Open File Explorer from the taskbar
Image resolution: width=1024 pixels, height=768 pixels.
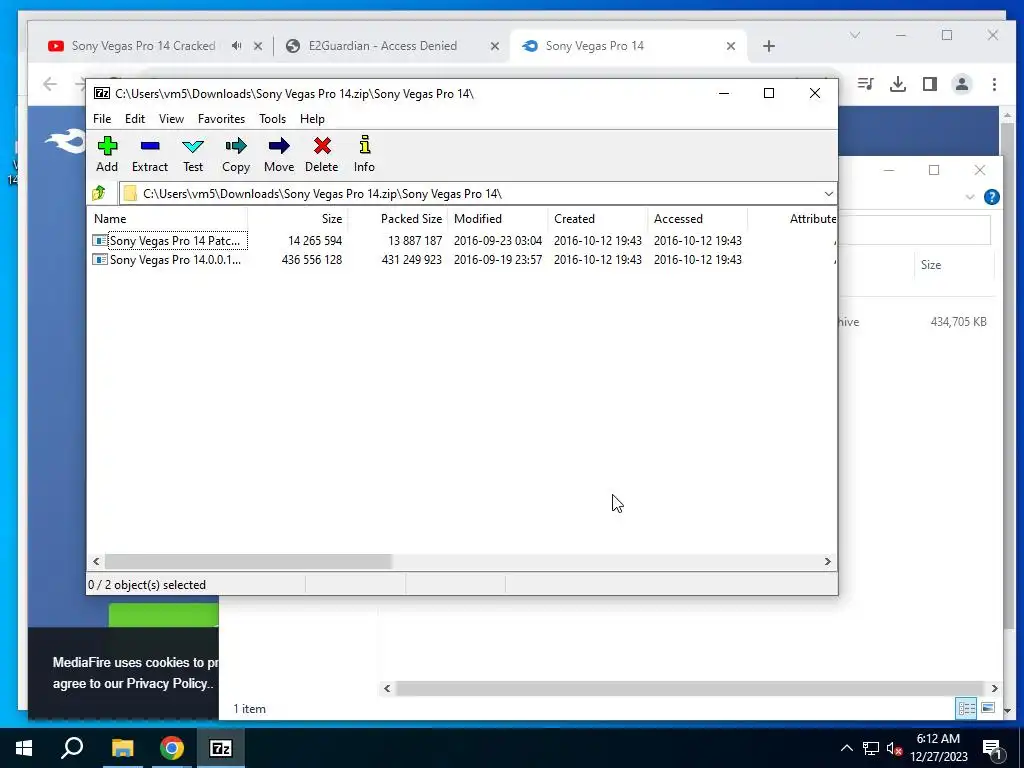[x=122, y=748]
